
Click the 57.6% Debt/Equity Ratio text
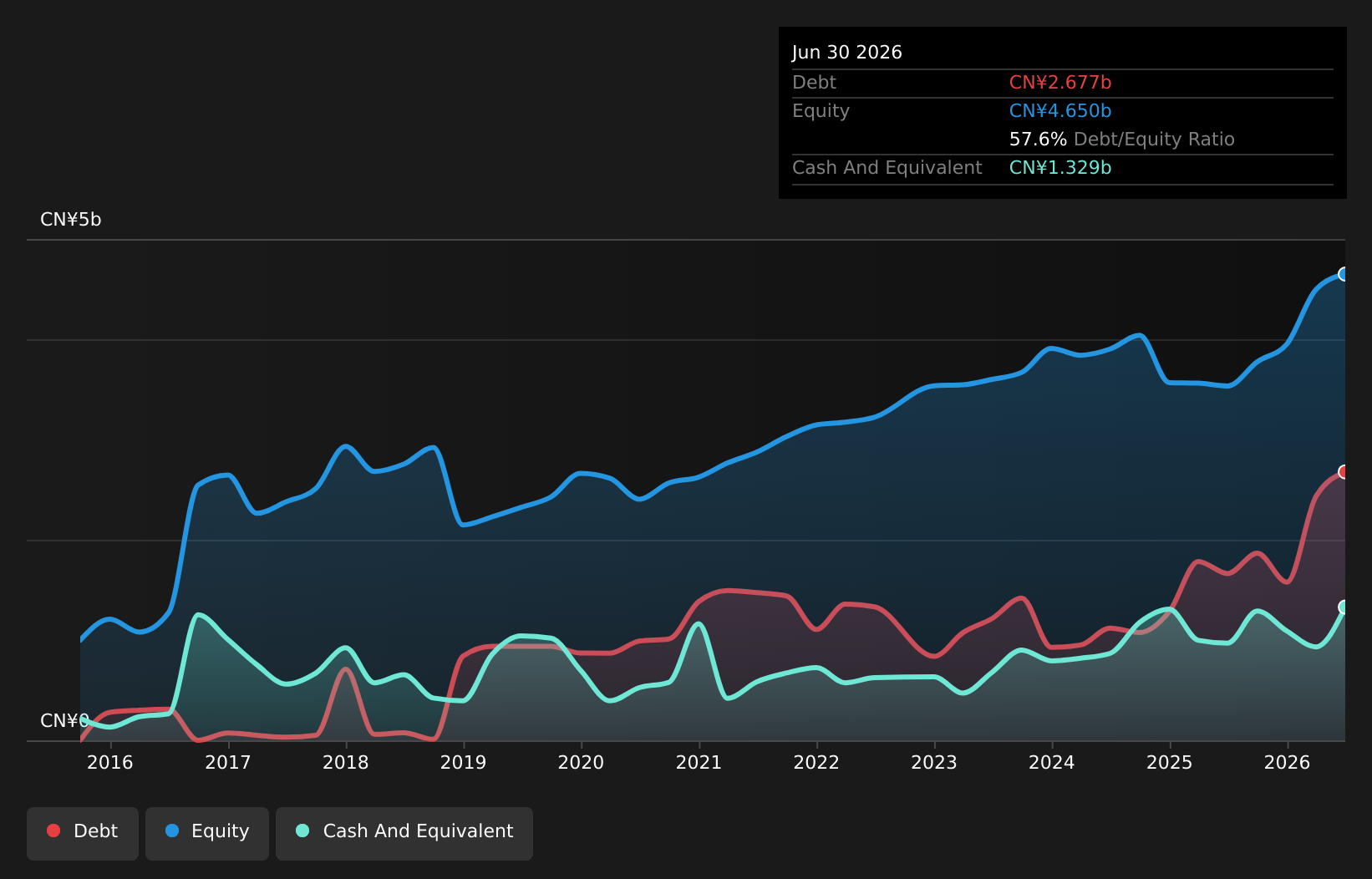pos(1122,140)
